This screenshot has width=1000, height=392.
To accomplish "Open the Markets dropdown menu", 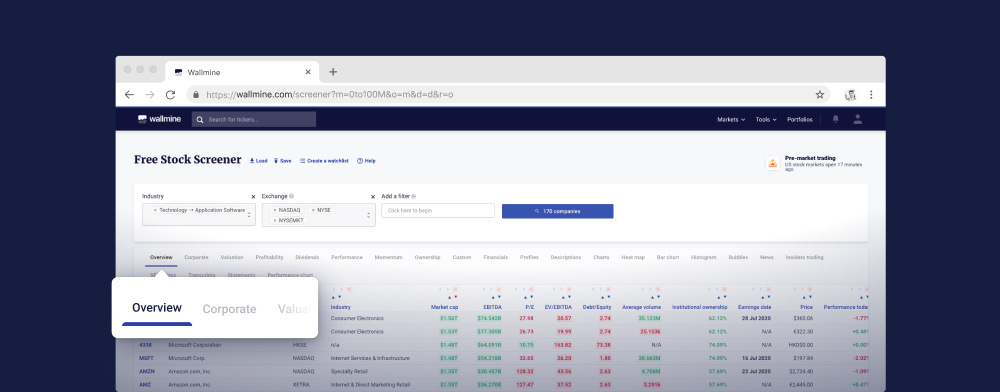I will 731,119.
